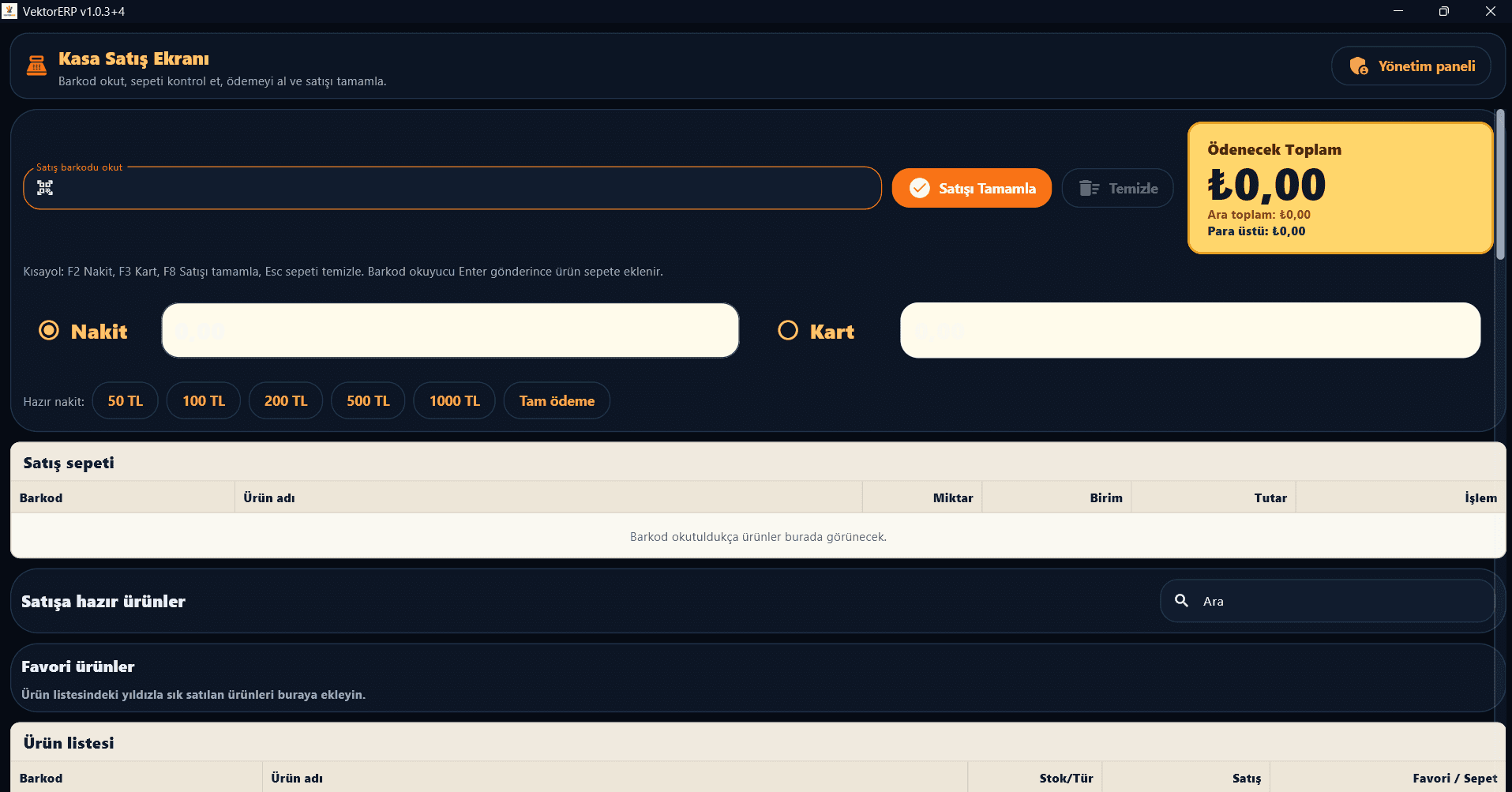Choose the 200 TL preset amount
This screenshot has height=792, width=1512.
pos(286,400)
